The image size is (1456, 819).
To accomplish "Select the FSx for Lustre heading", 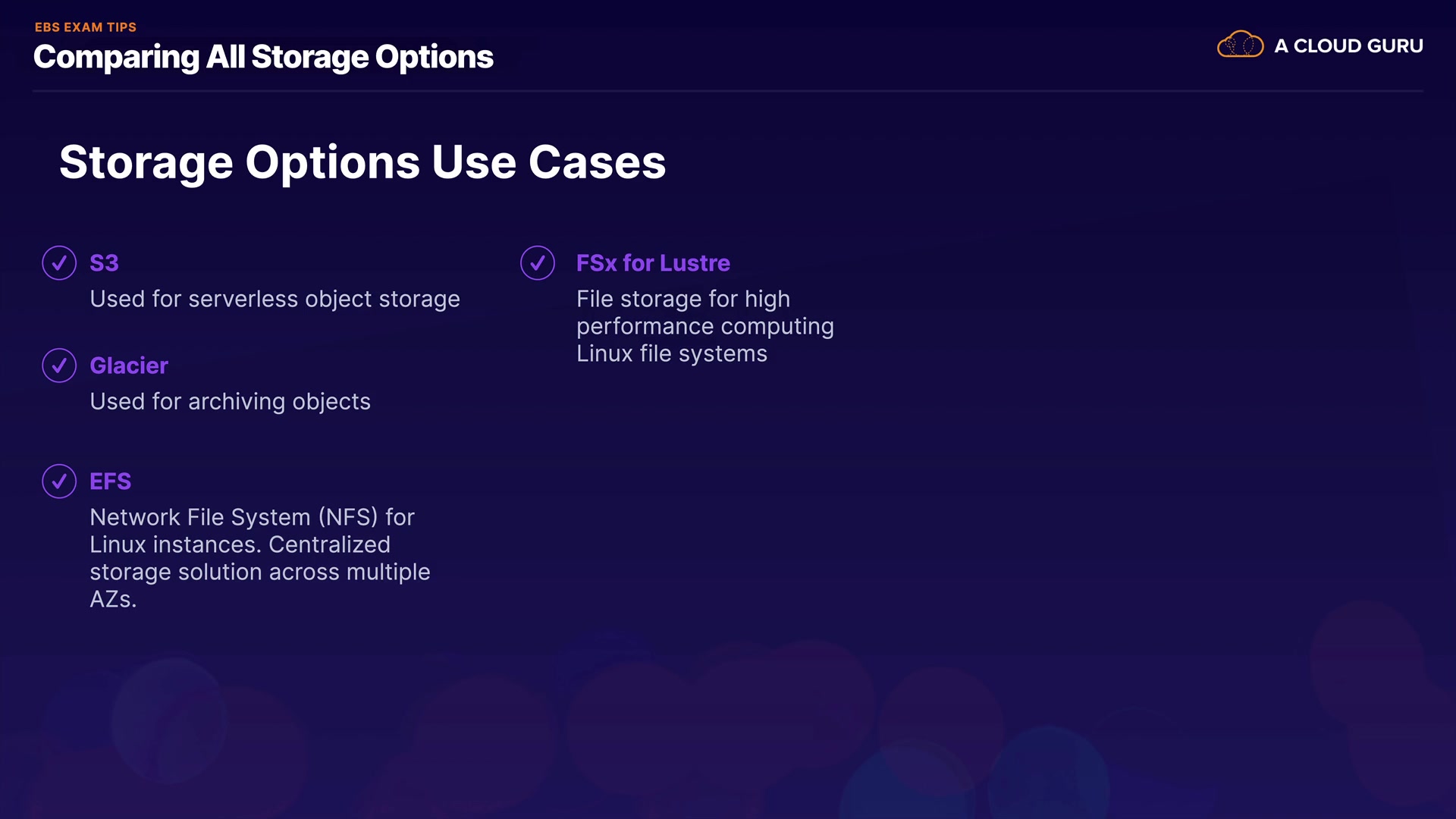I will pos(653,263).
